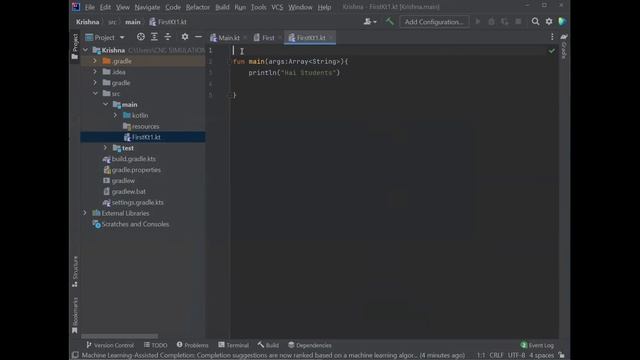
Task: Click the green inspection checkmark in editor
Action: pyautogui.click(x=551, y=51)
